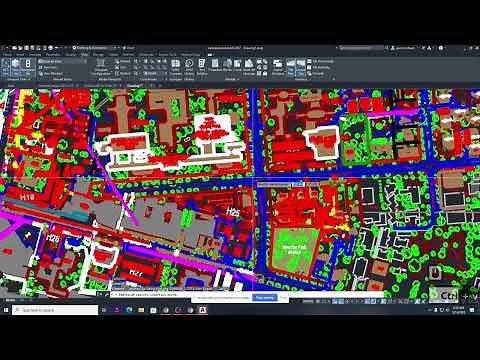The height and width of the screenshot is (360, 480).
Task: Switch to the Output ribbon tab
Action: [x=113, y=54]
